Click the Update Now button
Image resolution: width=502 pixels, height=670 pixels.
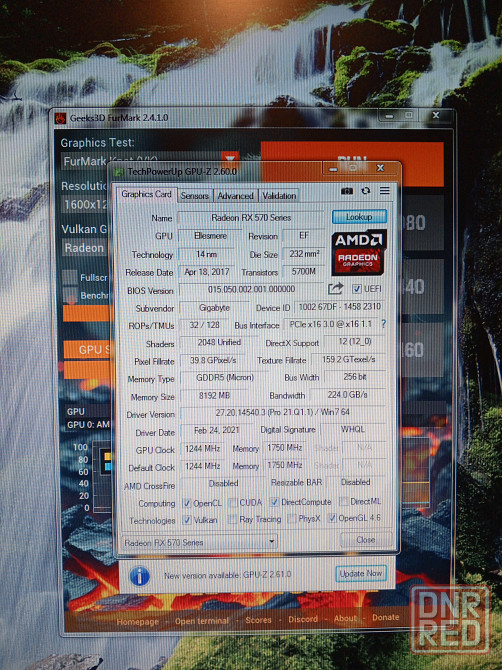coord(361,574)
